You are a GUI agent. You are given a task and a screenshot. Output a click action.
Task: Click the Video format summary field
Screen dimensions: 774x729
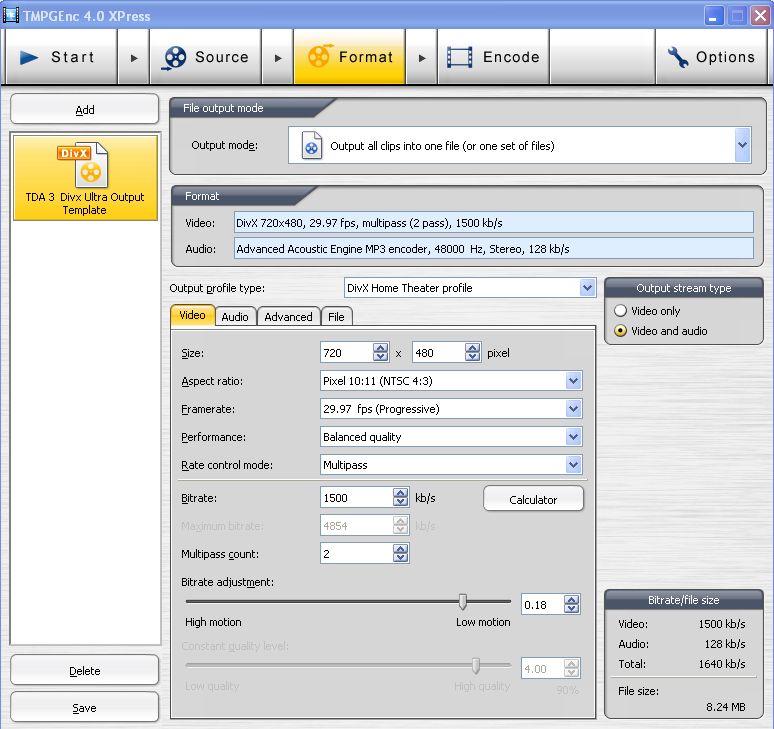pyautogui.click(x=494, y=223)
